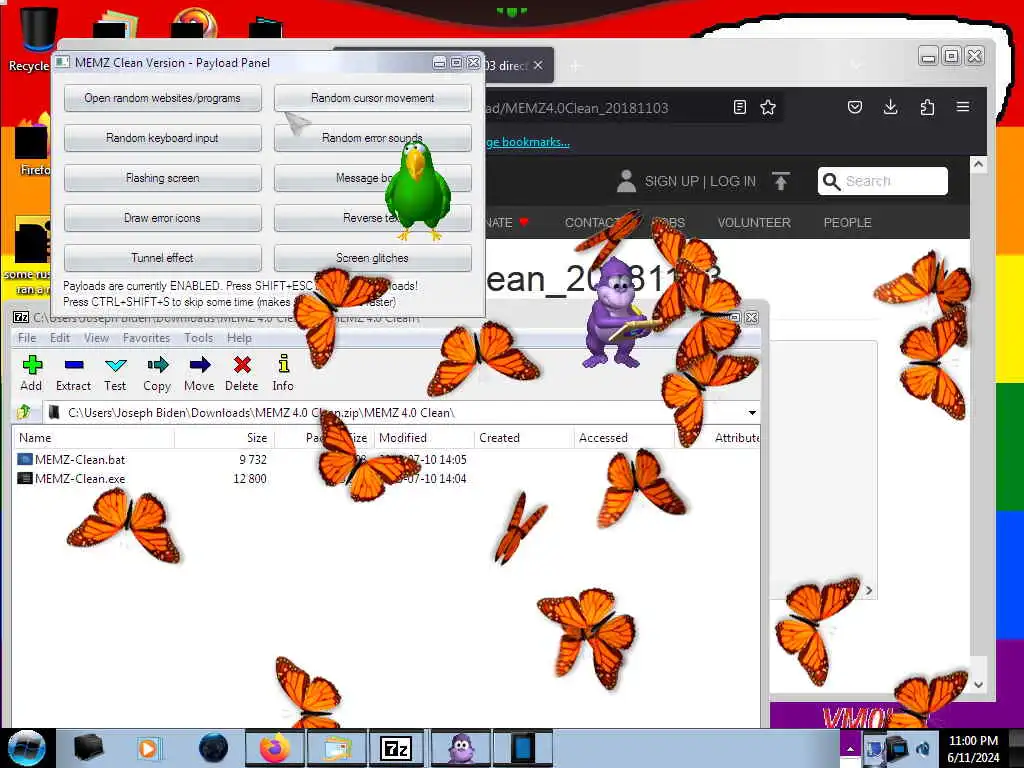1024x768 pixels.
Task: Toggle Tunnel effect payload
Action: click(163, 257)
